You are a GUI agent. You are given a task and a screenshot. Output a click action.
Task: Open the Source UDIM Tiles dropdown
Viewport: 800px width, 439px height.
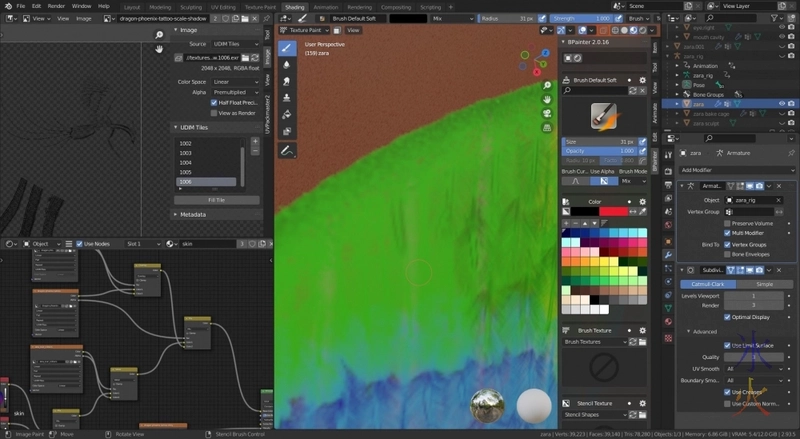235,44
